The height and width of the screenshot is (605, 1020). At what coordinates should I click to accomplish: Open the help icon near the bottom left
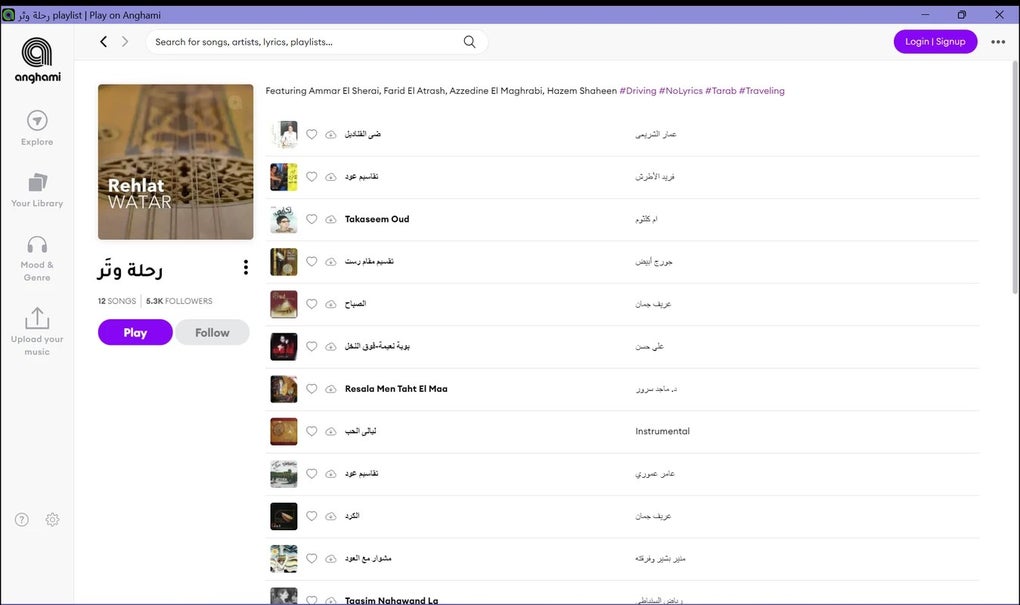[x=20, y=519]
